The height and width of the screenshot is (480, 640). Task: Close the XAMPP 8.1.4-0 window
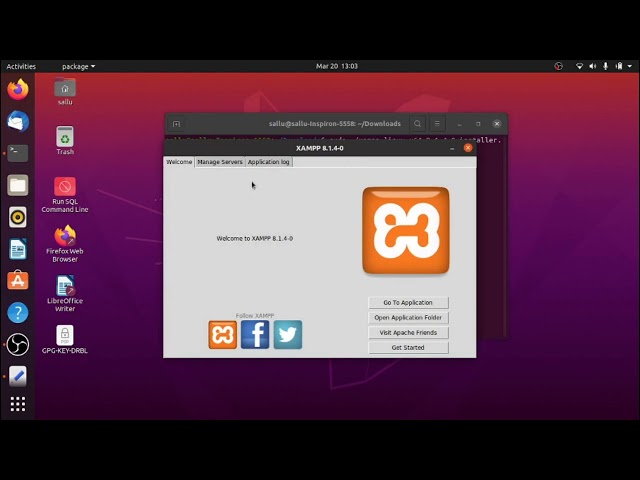pos(468,148)
